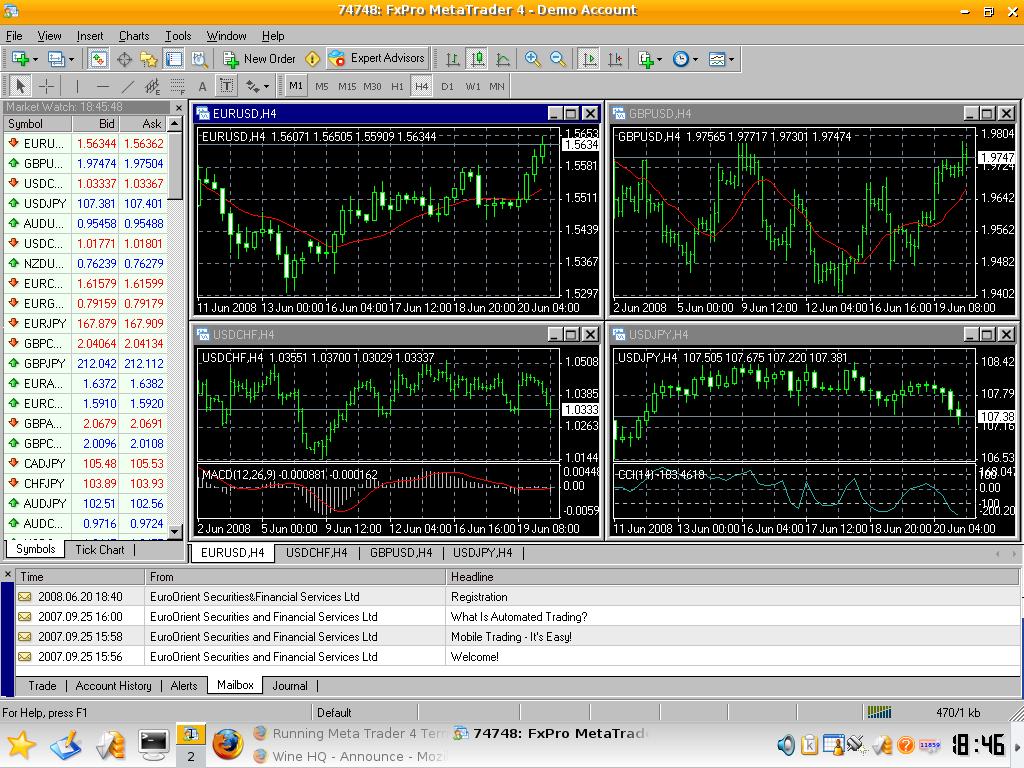1024x768 pixels.
Task: Select the draw horizontal line tool
Action: click(102, 86)
